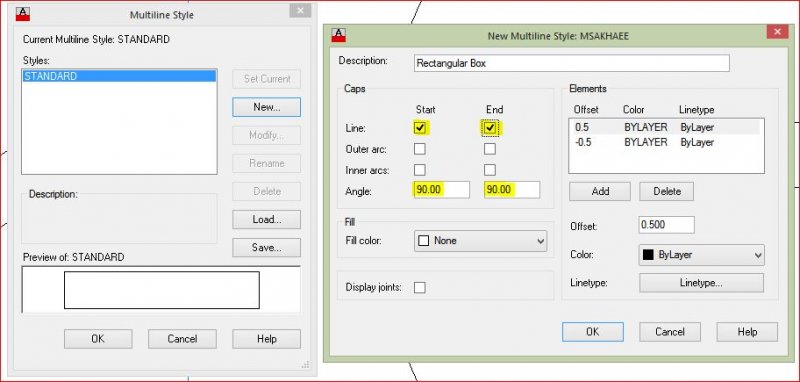Select STANDARD in the Styles list
The image size is (800, 382).
pos(119,77)
